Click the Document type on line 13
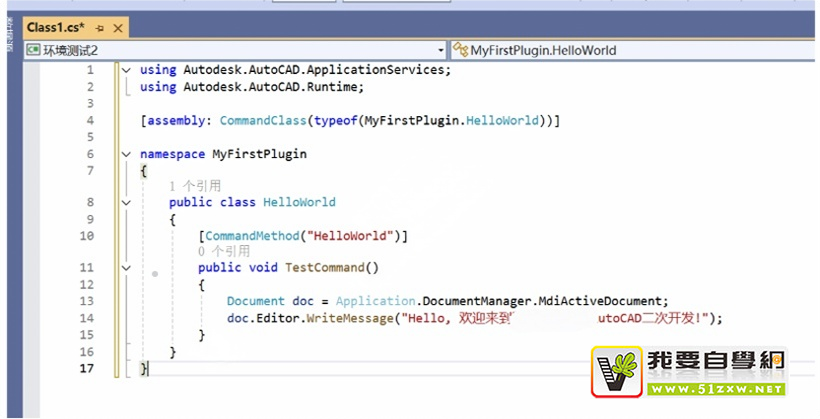 tap(255, 301)
